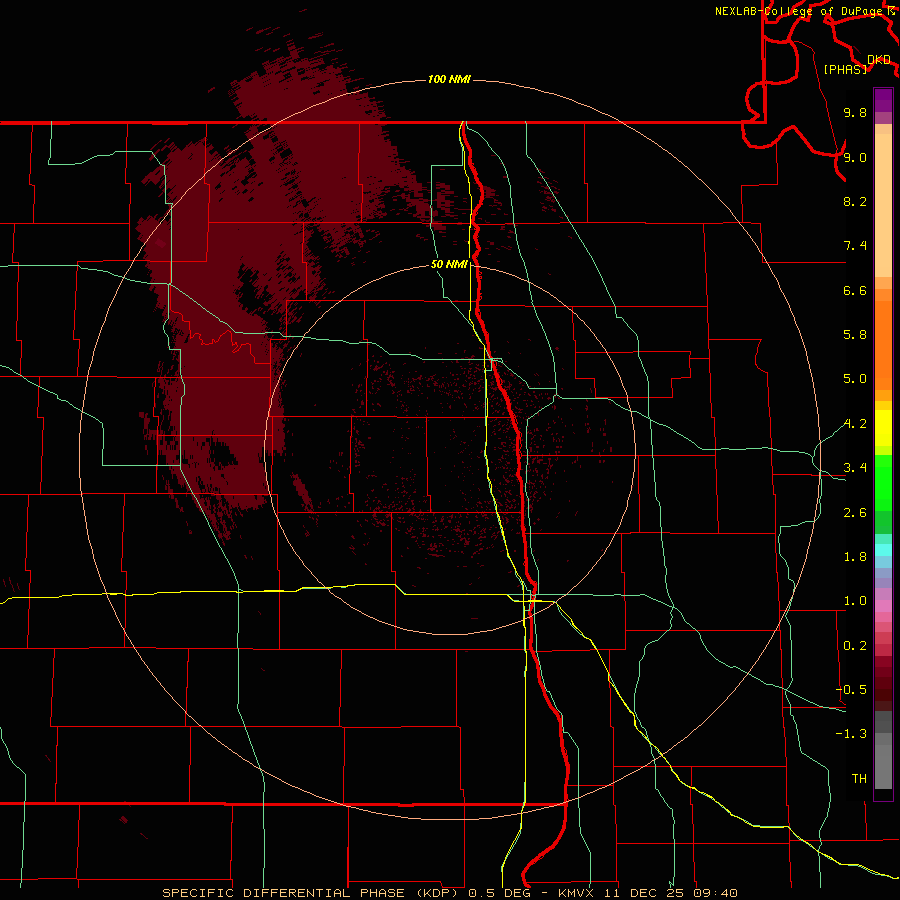Click the NEXLAB-College of DuPage credit text
The image size is (900, 900).
tap(799, 11)
